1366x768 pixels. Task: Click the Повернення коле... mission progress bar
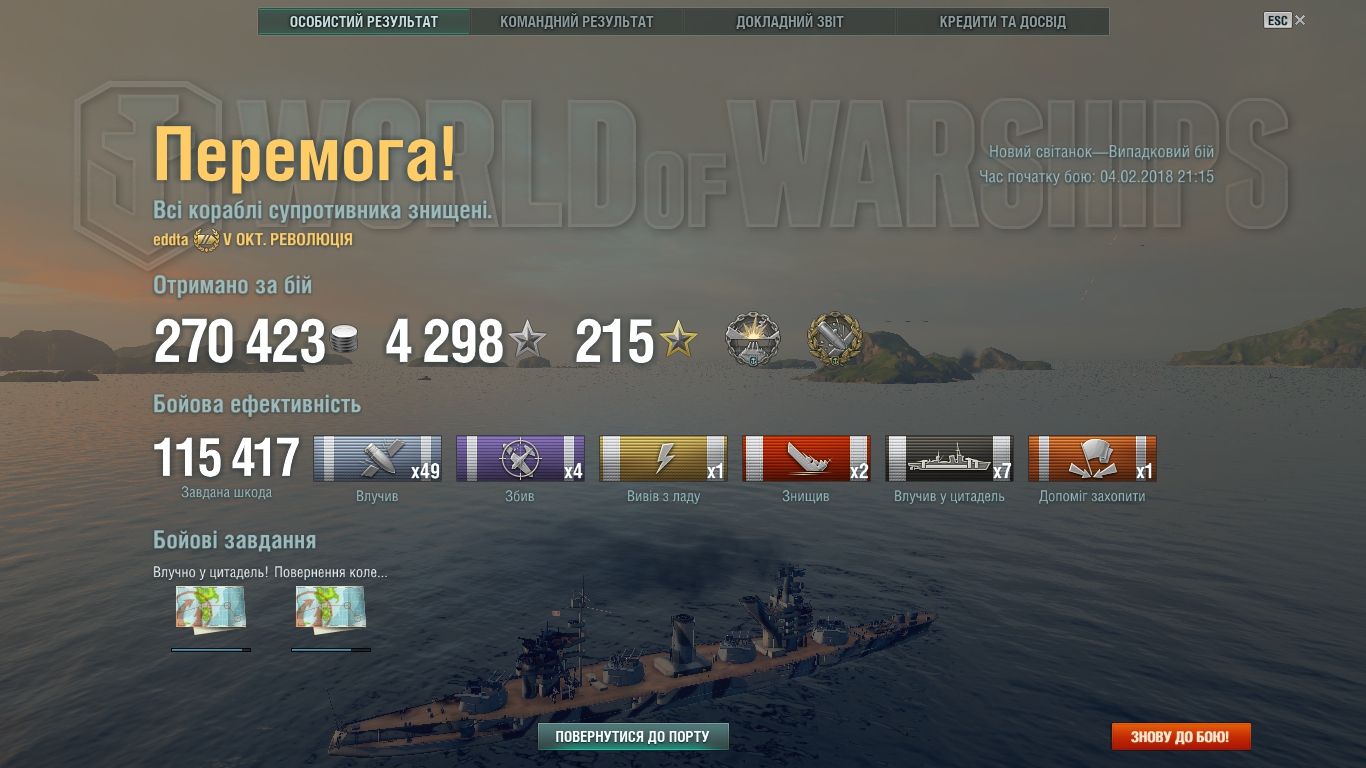[331, 650]
